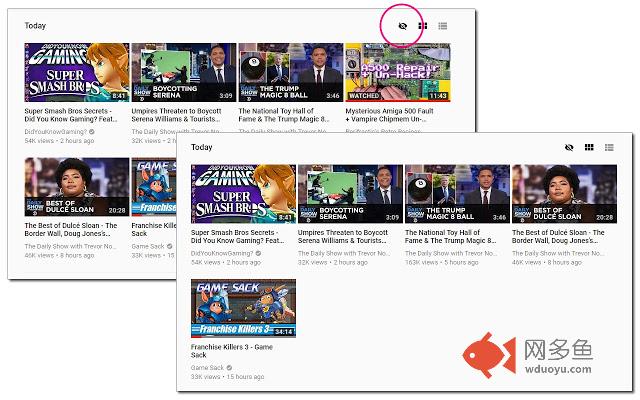Open Super Smash Bros thumbnail in back panel
This screenshot has height=400, width=640.
coord(77,72)
